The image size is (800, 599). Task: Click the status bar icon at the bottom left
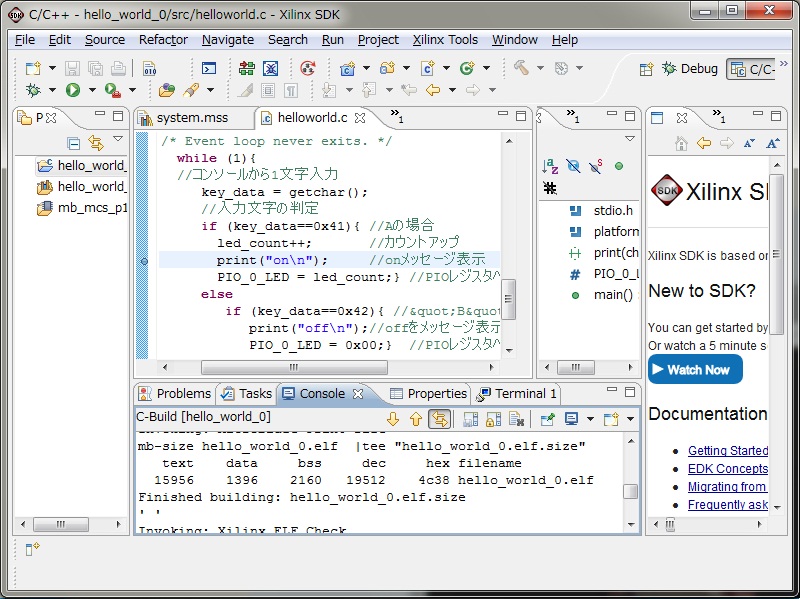[33, 549]
